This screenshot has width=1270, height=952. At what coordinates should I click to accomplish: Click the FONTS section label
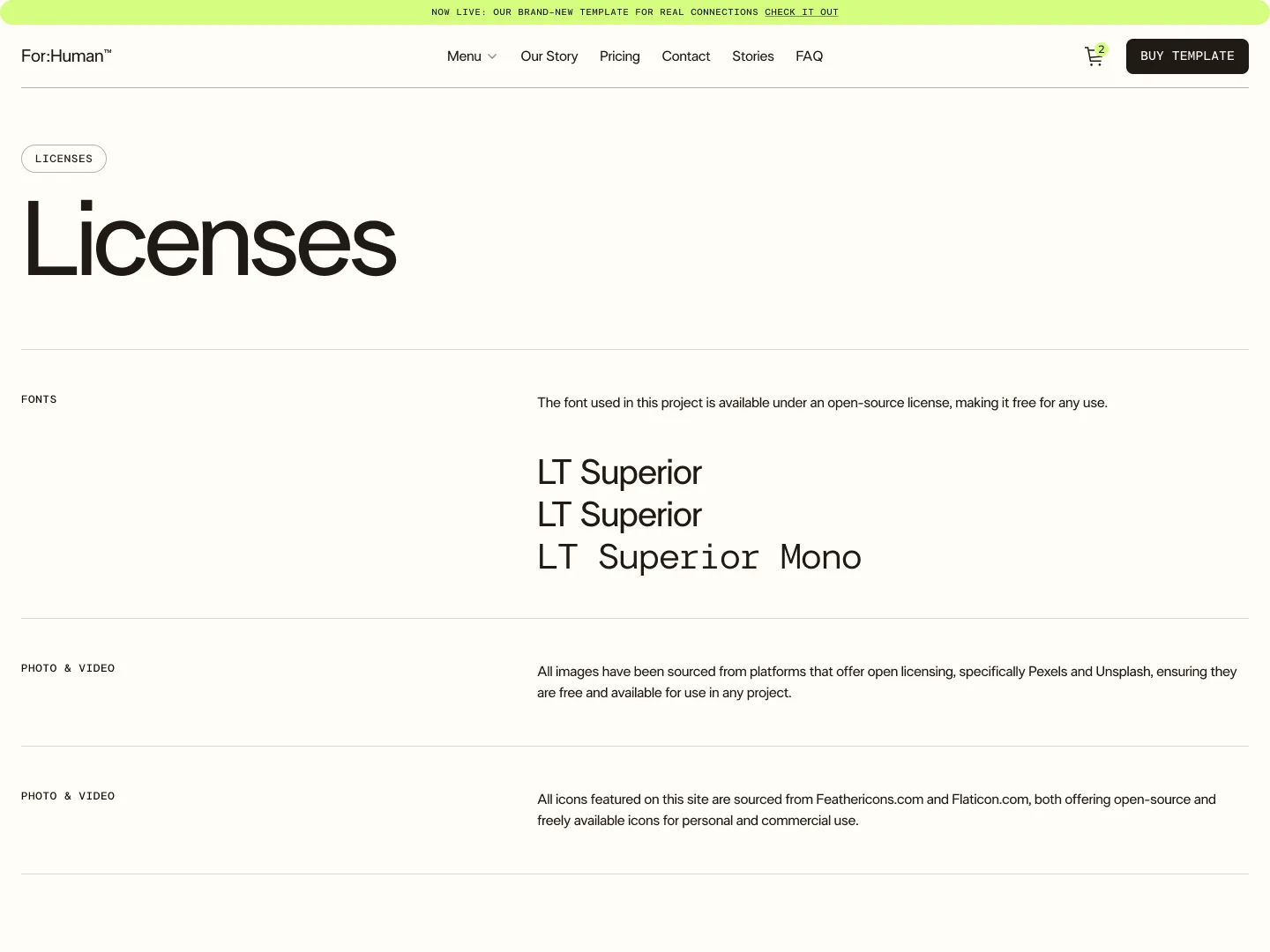pyautogui.click(x=39, y=399)
